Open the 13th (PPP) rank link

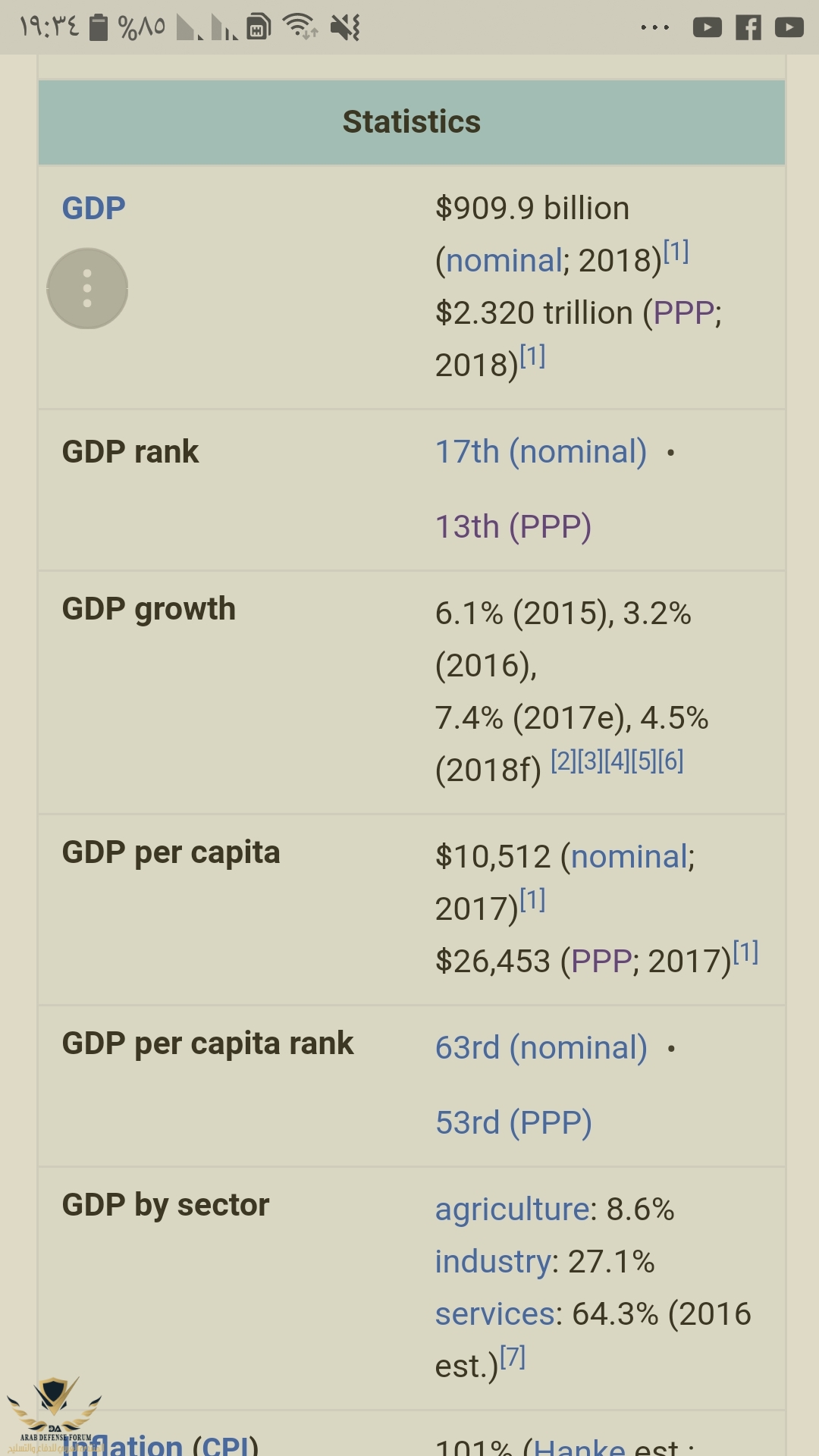coord(513,527)
